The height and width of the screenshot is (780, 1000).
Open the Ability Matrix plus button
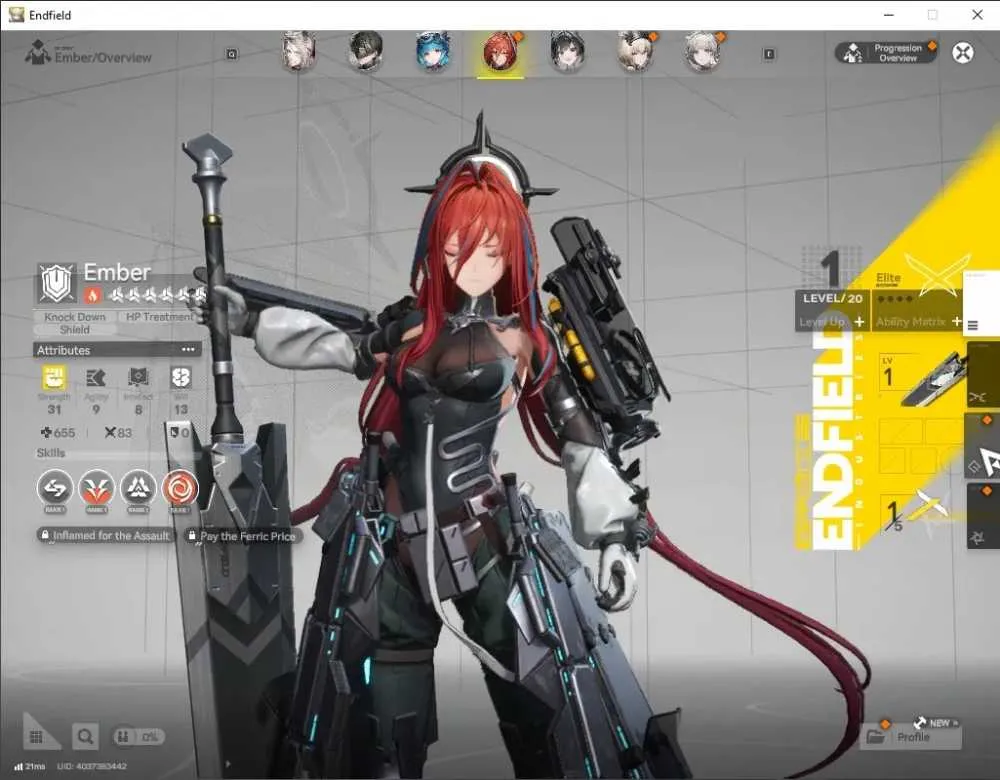[x=956, y=321]
